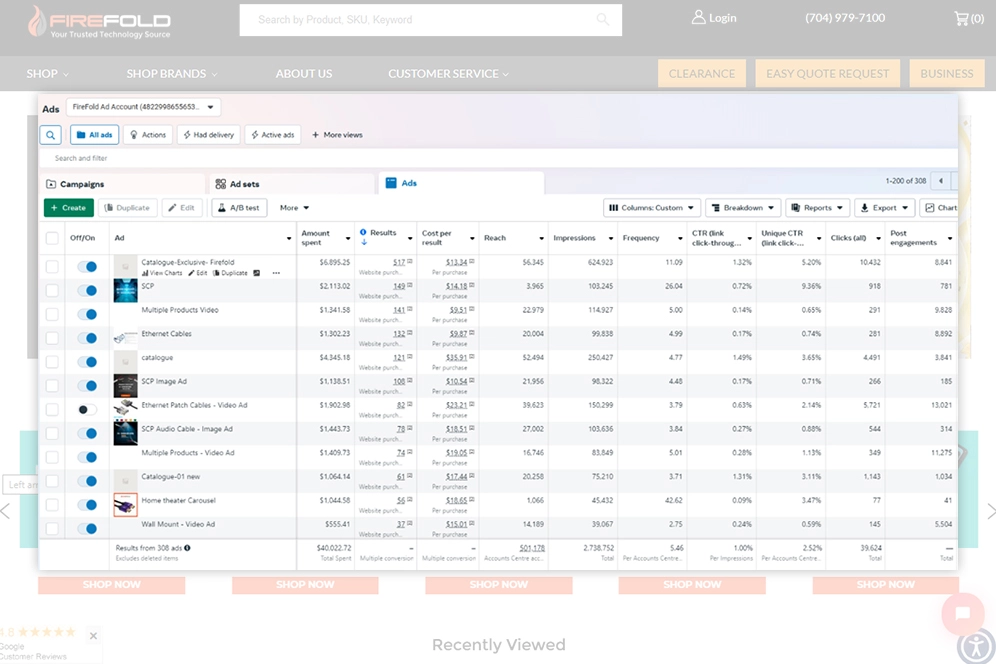This screenshot has width=996, height=664.
Task: Click inline Edit under Catalogue-Exclusive- Firefold
Action: [x=198, y=273]
